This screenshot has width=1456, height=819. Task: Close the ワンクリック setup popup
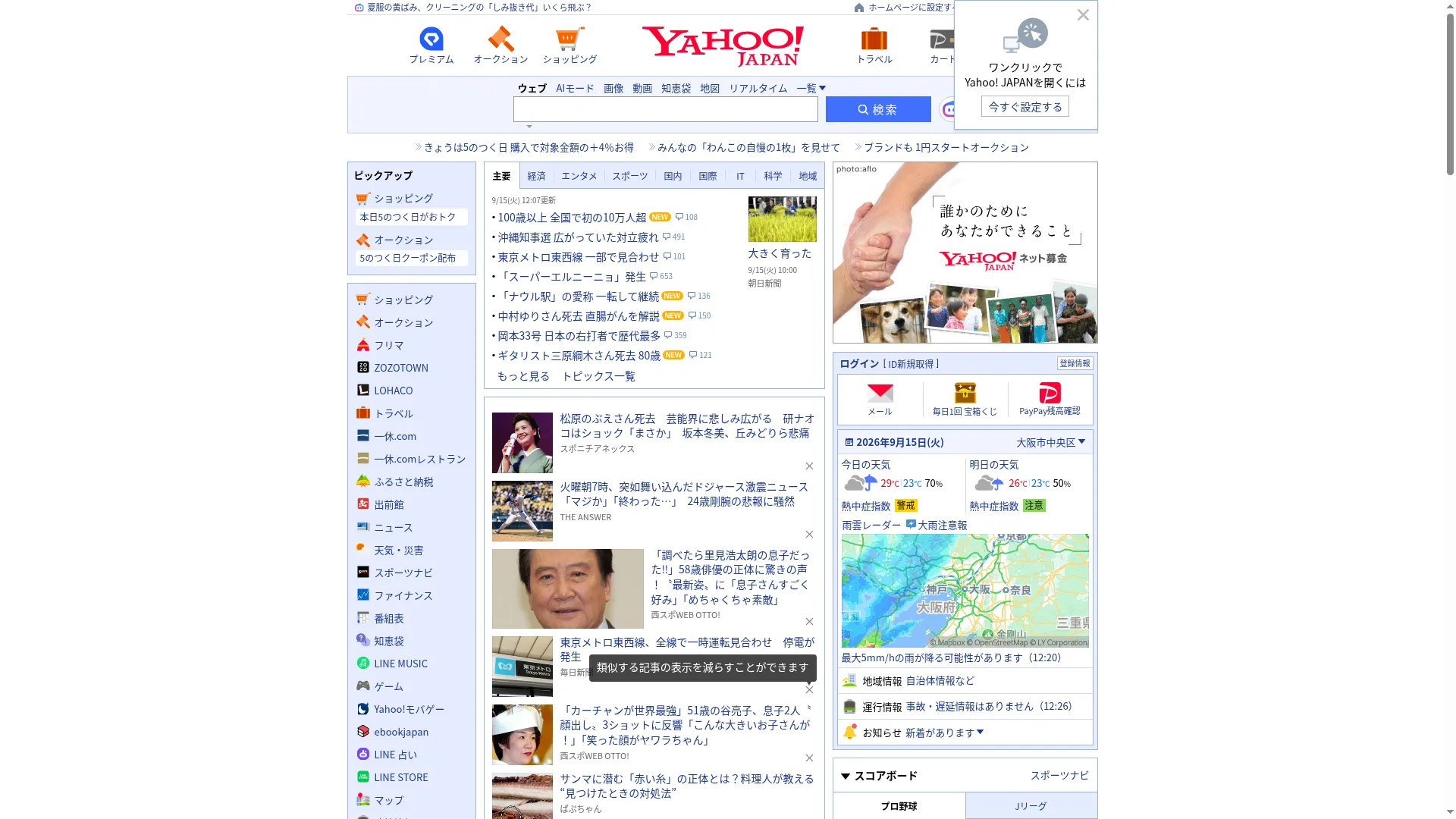[1083, 15]
